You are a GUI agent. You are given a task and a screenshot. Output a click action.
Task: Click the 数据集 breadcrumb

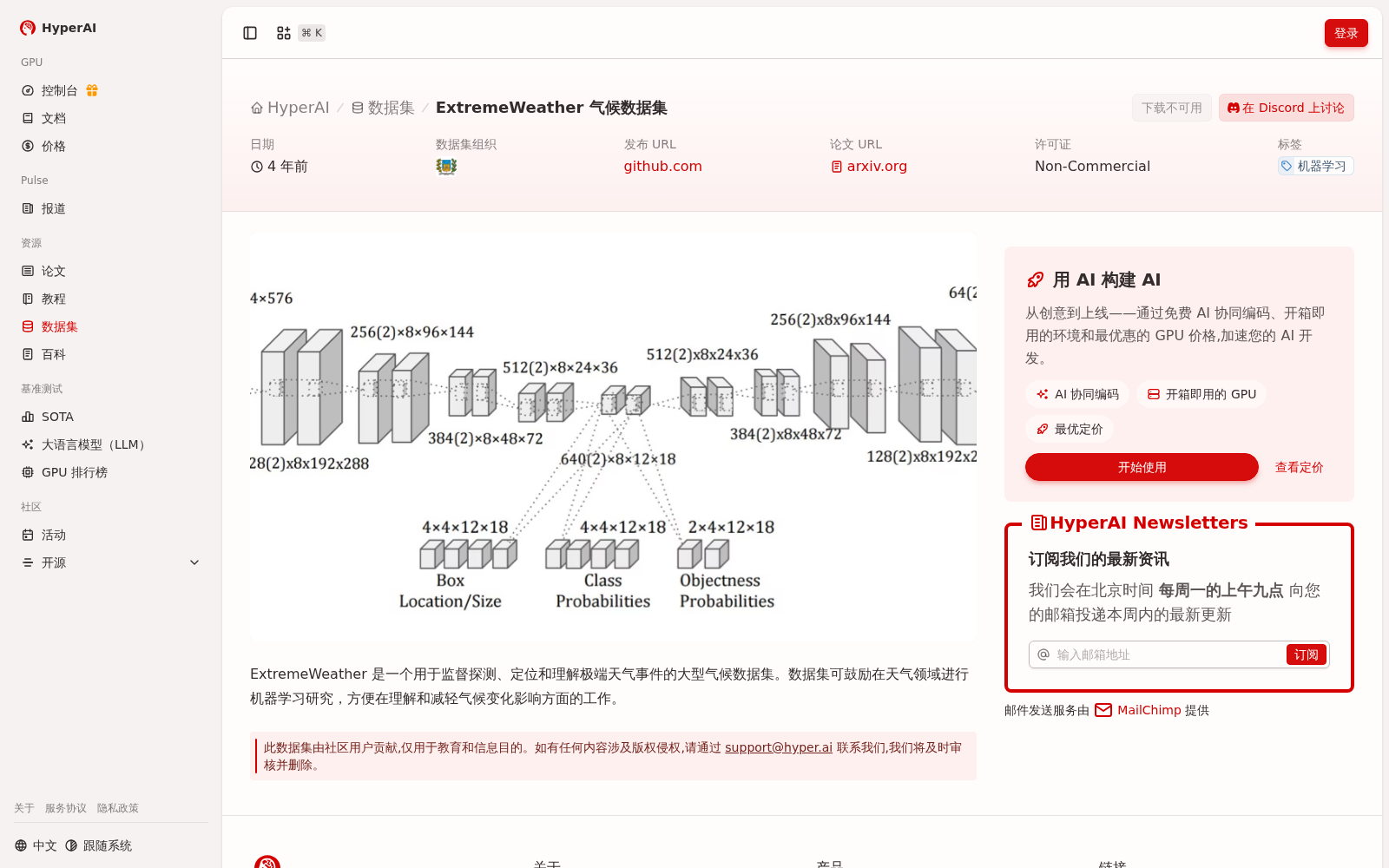pos(383,108)
